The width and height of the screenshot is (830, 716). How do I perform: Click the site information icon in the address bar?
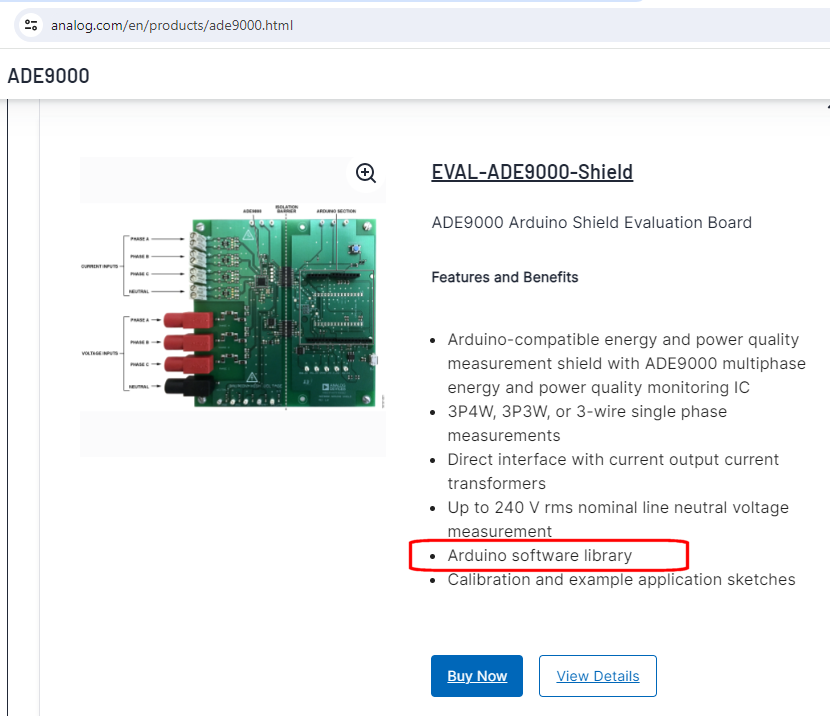coord(30,25)
